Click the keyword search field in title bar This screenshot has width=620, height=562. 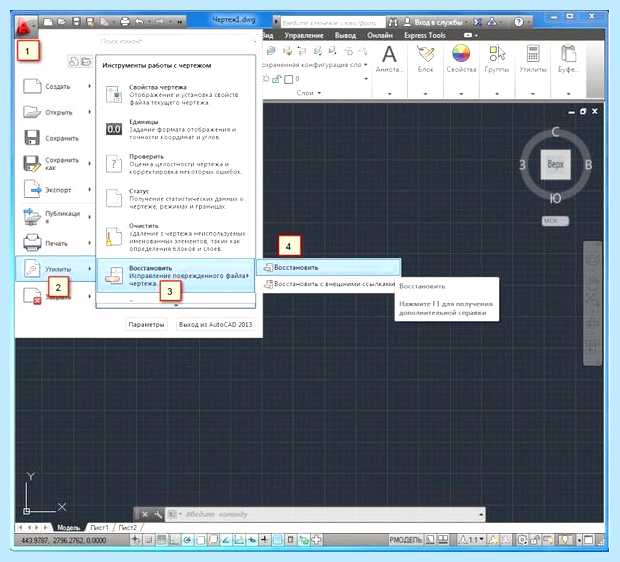[x=333, y=23]
